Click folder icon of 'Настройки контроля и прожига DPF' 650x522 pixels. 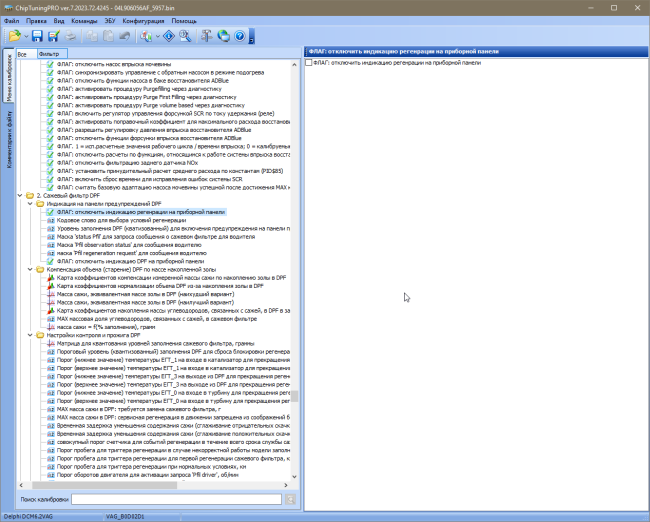[40, 335]
